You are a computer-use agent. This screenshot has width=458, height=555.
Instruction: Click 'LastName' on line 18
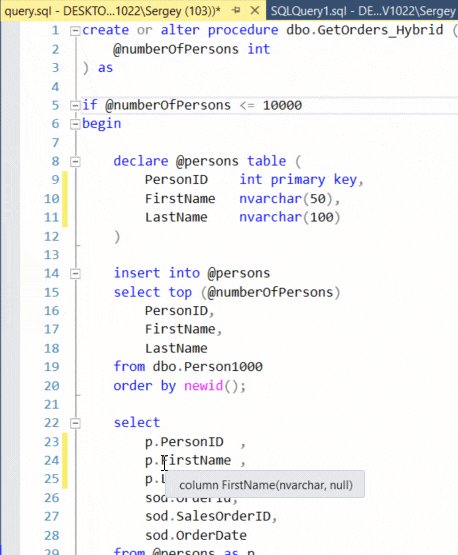pyautogui.click(x=176, y=348)
